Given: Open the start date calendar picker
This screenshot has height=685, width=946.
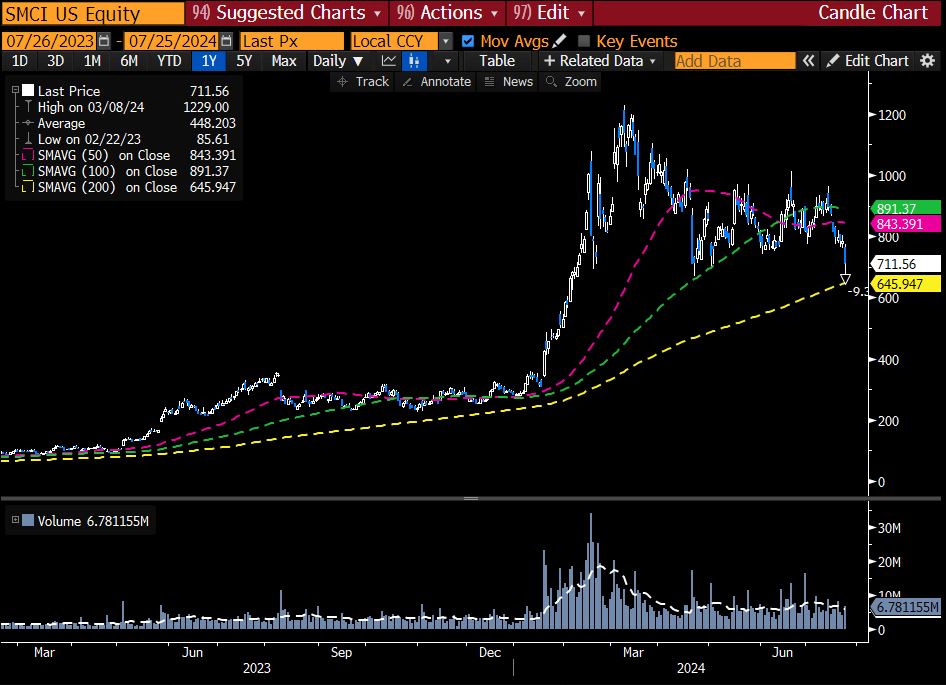Looking at the screenshot, I should [x=104, y=41].
